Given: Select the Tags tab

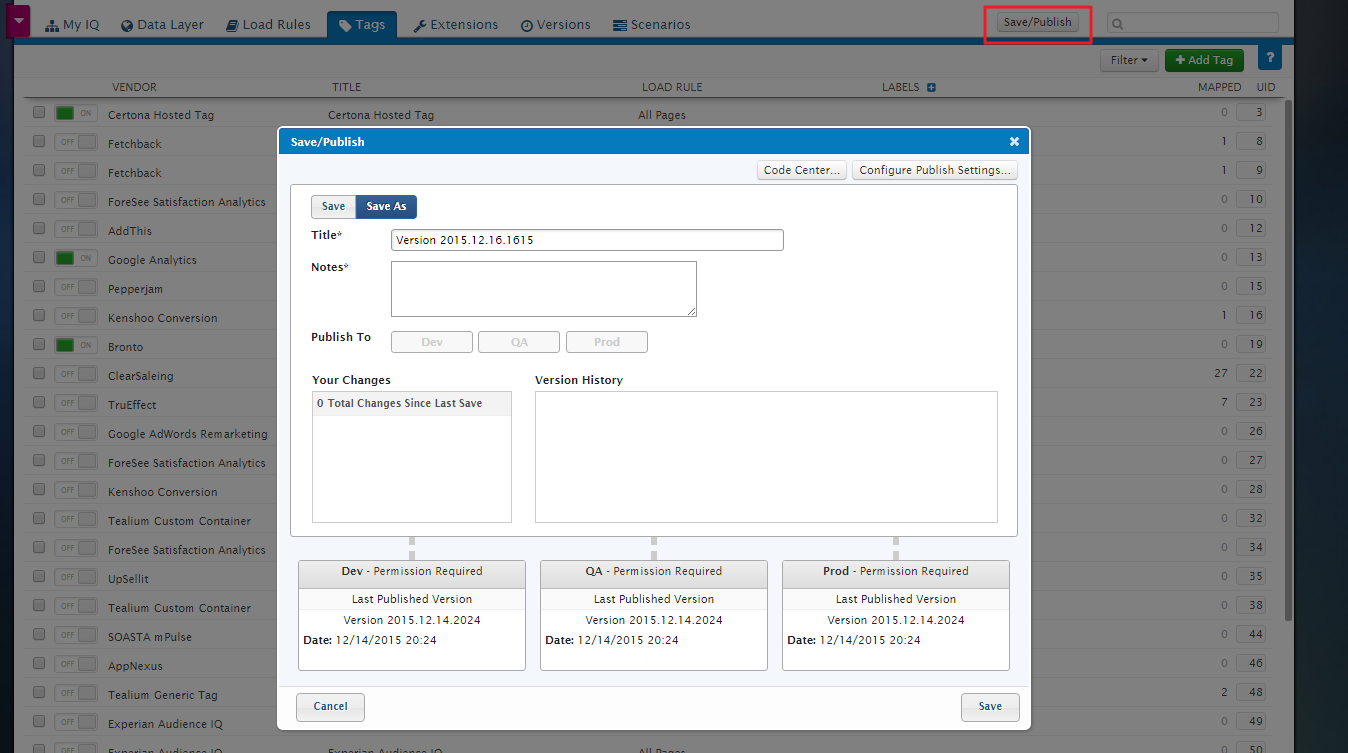Looking at the screenshot, I should click(x=362, y=24).
